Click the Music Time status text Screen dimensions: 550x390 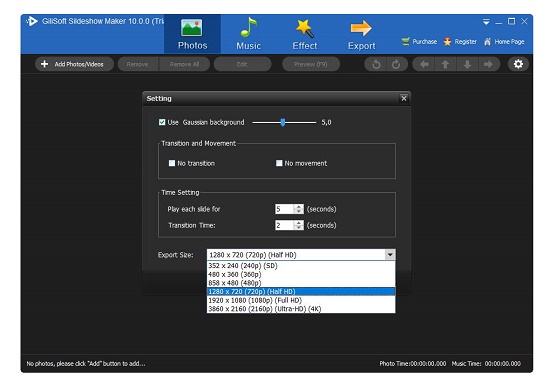click(x=486, y=364)
